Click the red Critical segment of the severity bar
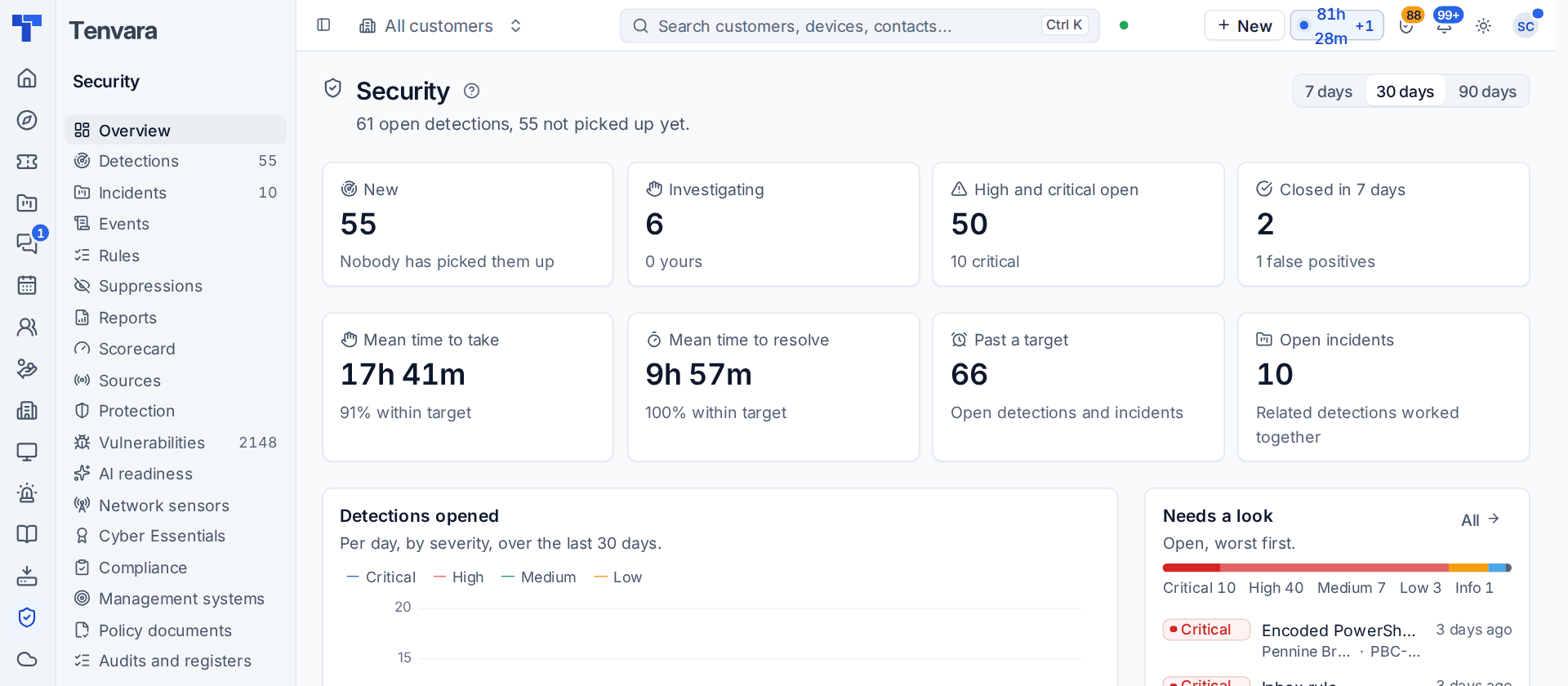The image size is (1568, 686). pyautogui.click(x=1191, y=568)
